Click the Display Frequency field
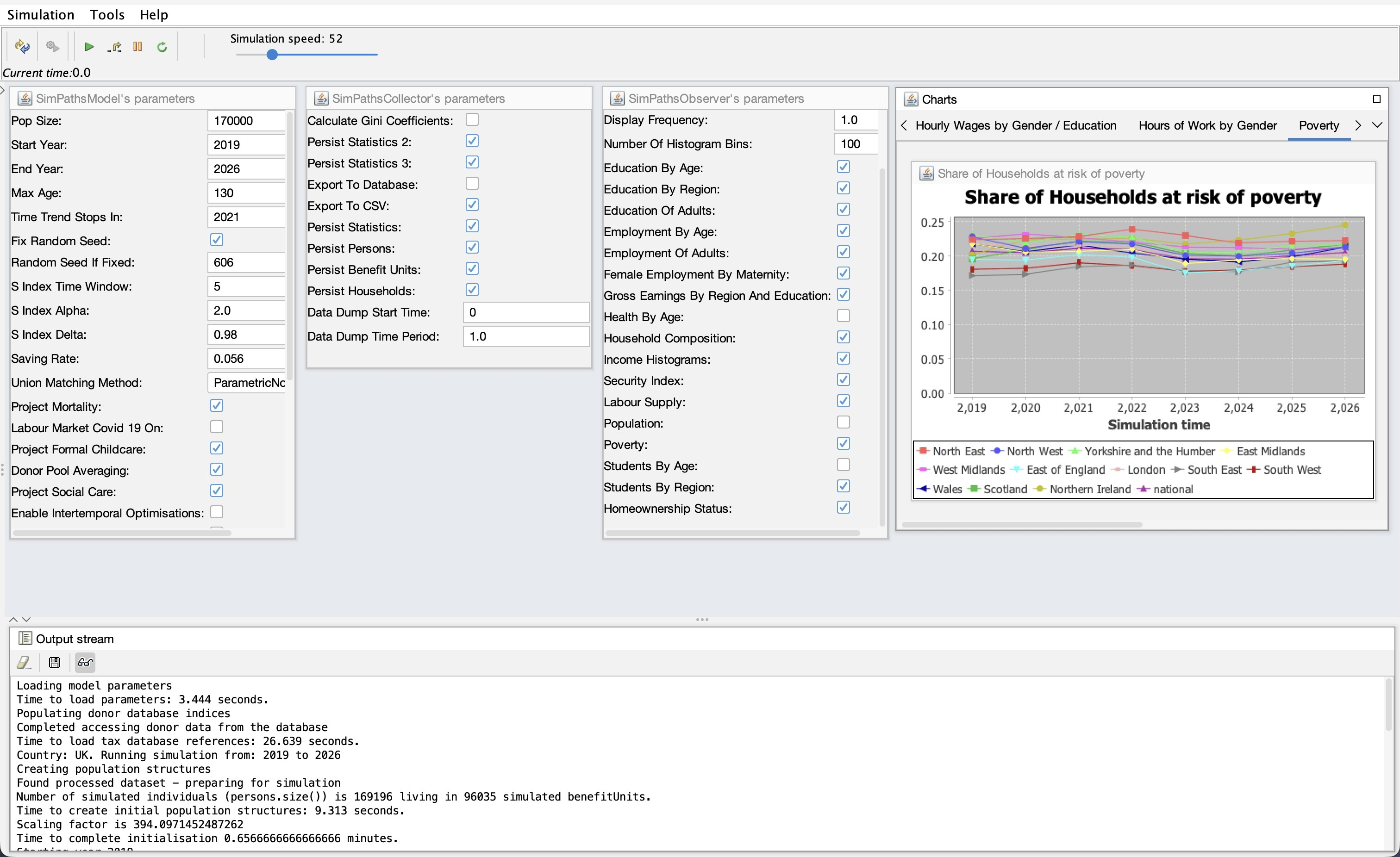 click(x=856, y=120)
